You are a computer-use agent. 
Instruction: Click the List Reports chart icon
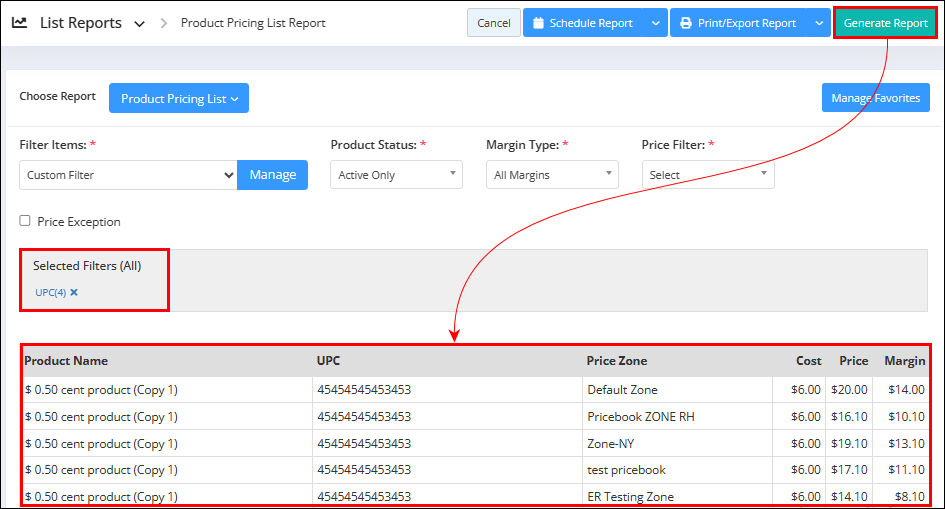coord(19,23)
